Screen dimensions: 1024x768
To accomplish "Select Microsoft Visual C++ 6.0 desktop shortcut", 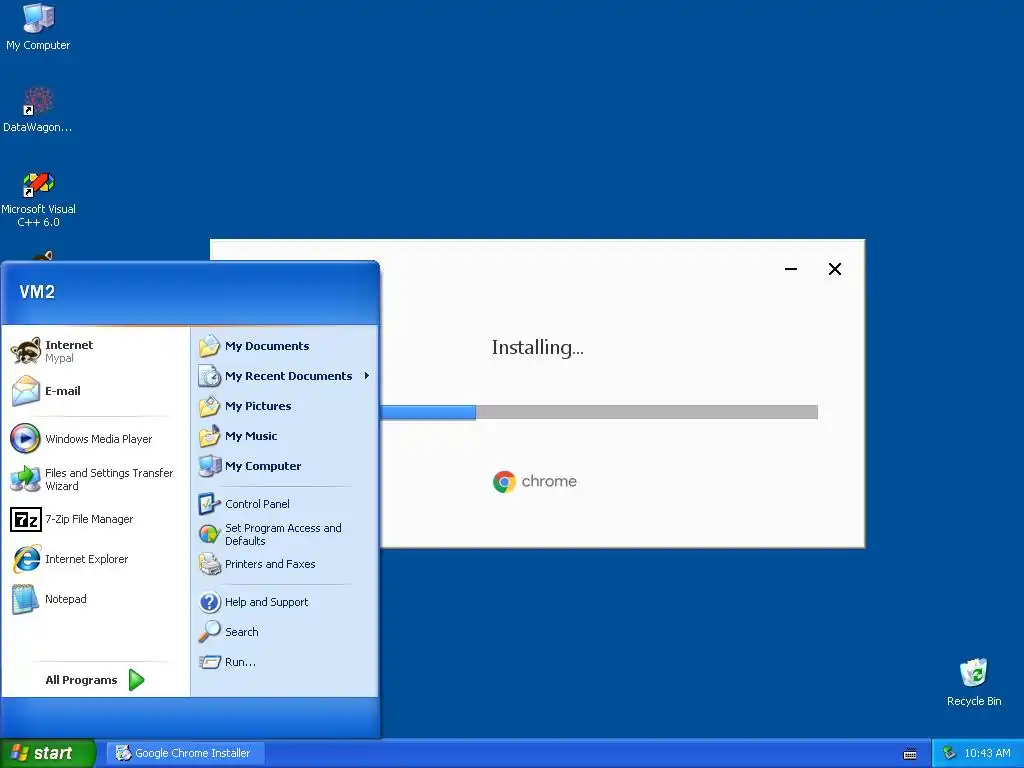I will [38, 199].
